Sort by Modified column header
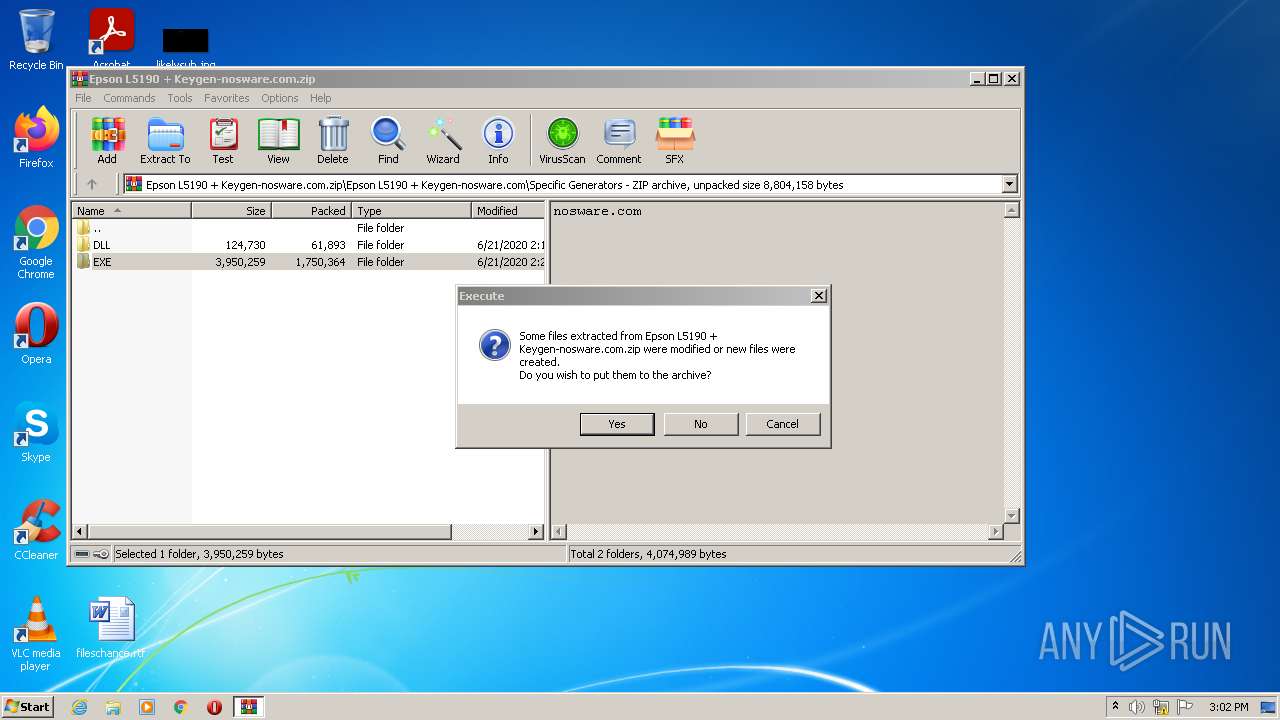 pyautogui.click(x=508, y=211)
